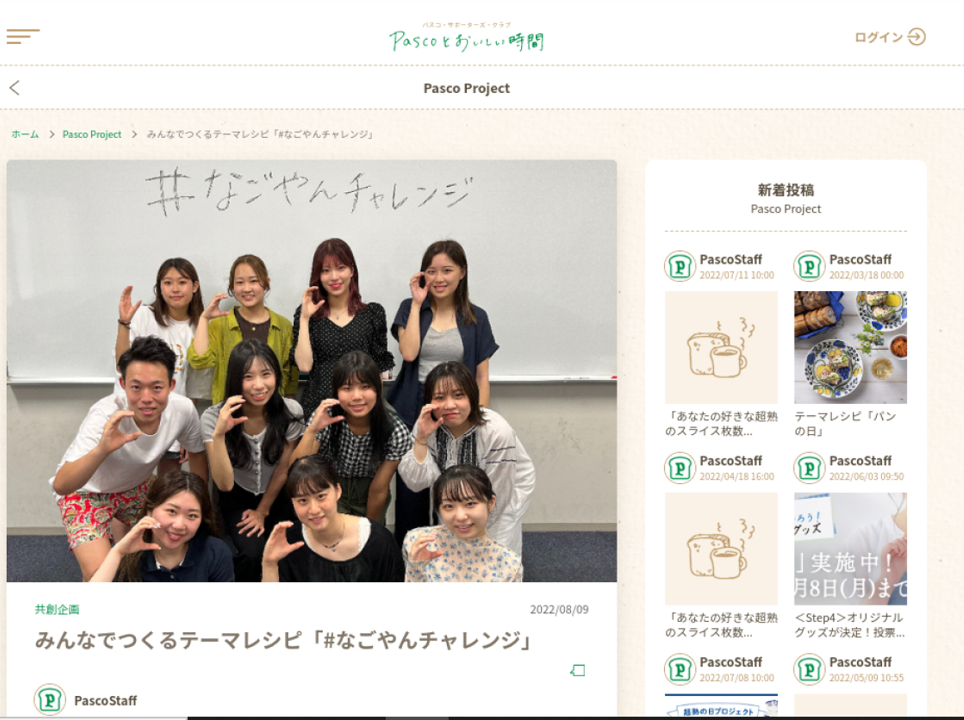Click the article date 2022/08/09
The width and height of the screenshot is (964, 720).
[559, 609]
